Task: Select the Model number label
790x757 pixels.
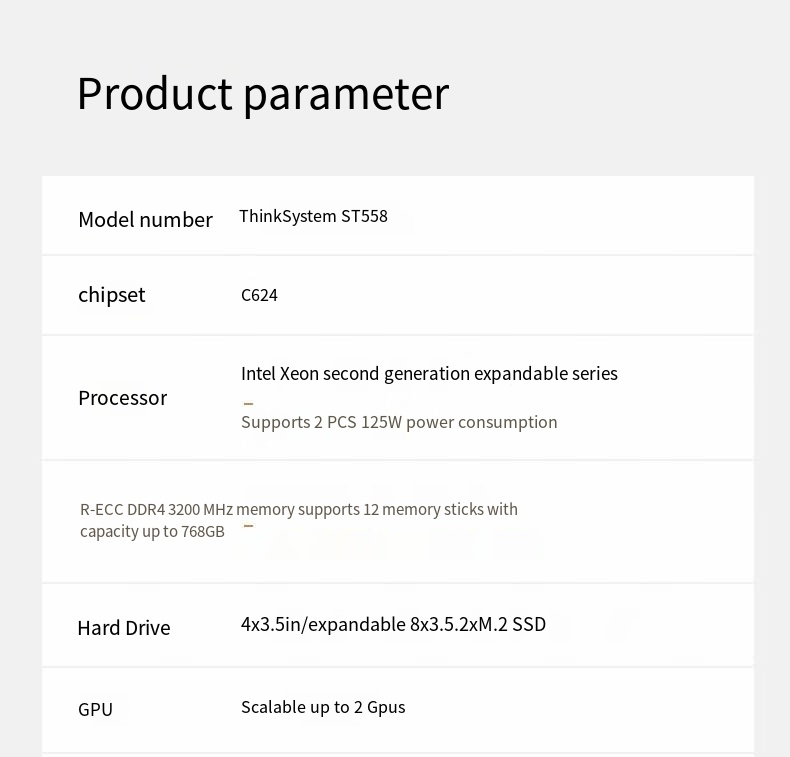Action: (146, 220)
